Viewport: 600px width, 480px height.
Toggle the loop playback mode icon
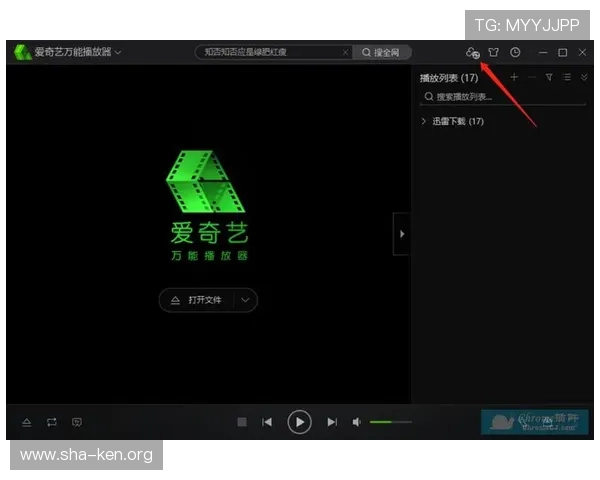pos(52,422)
